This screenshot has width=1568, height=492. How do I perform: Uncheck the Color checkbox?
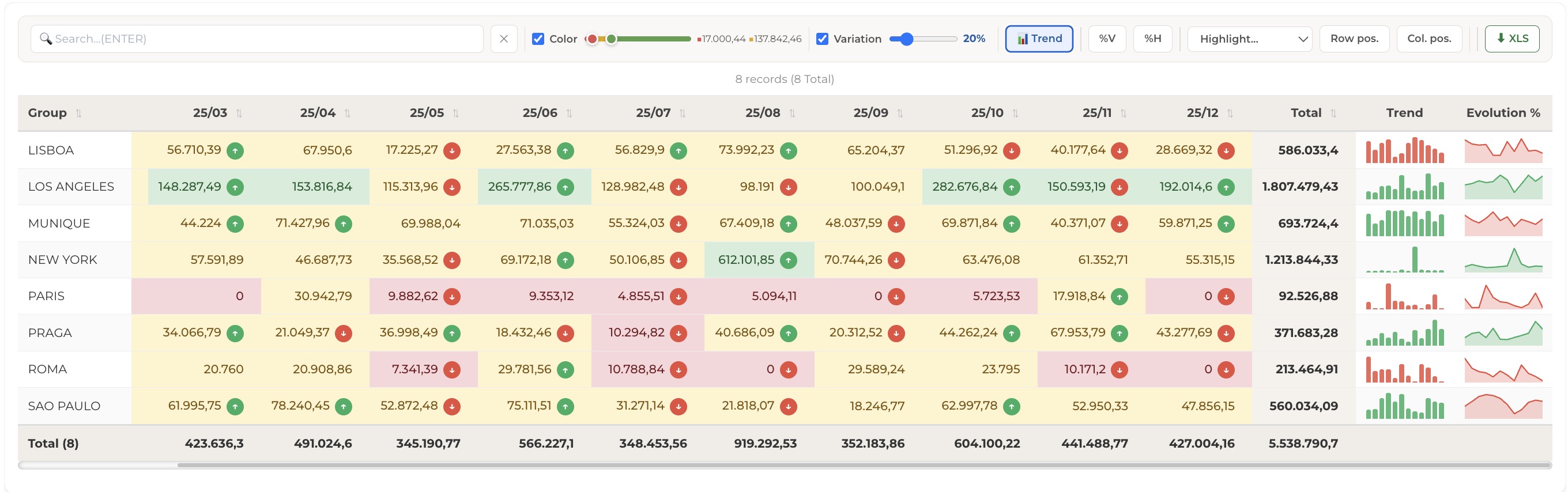pos(538,39)
